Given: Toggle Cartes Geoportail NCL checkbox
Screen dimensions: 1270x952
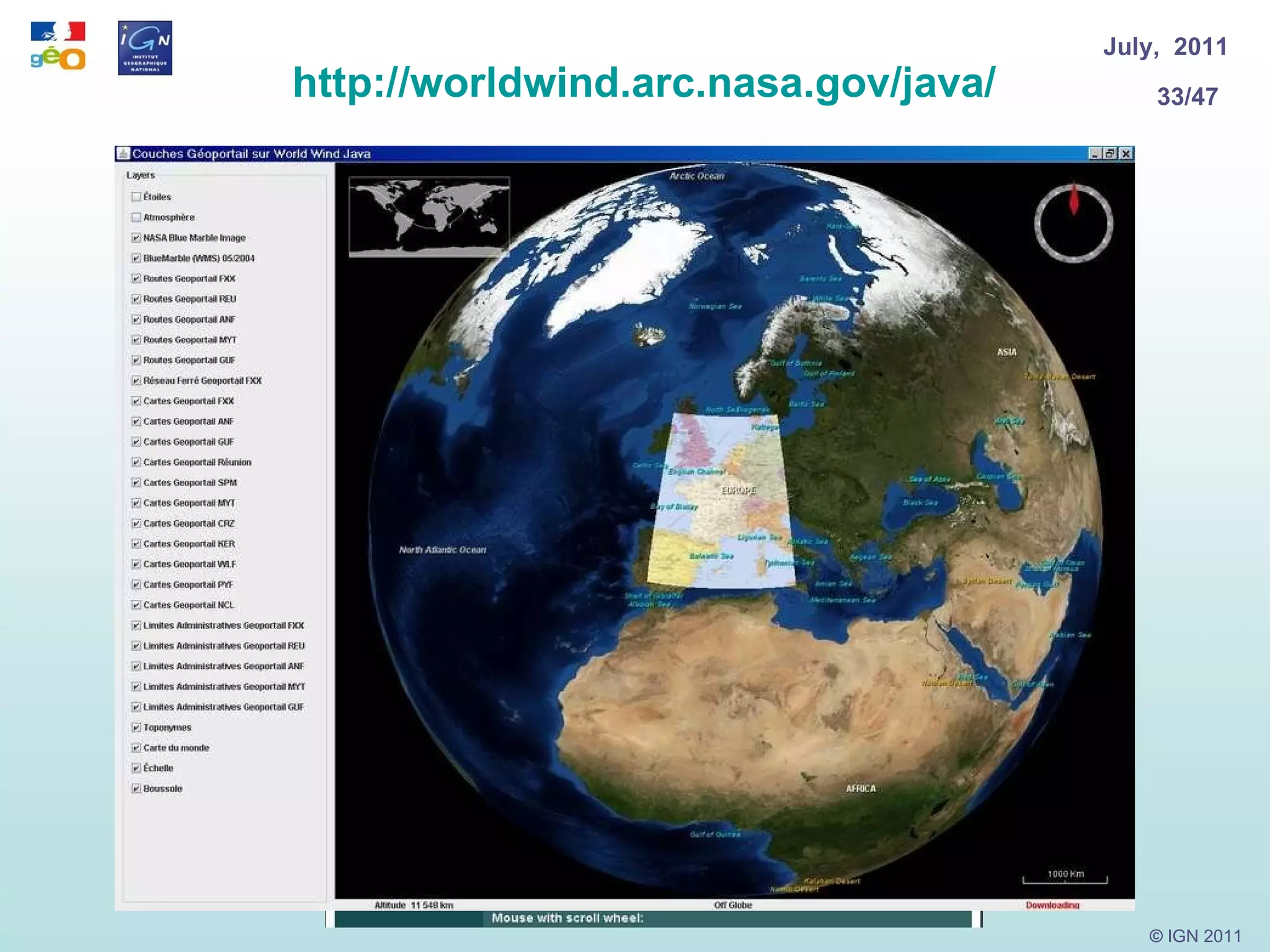Looking at the screenshot, I should [x=136, y=605].
